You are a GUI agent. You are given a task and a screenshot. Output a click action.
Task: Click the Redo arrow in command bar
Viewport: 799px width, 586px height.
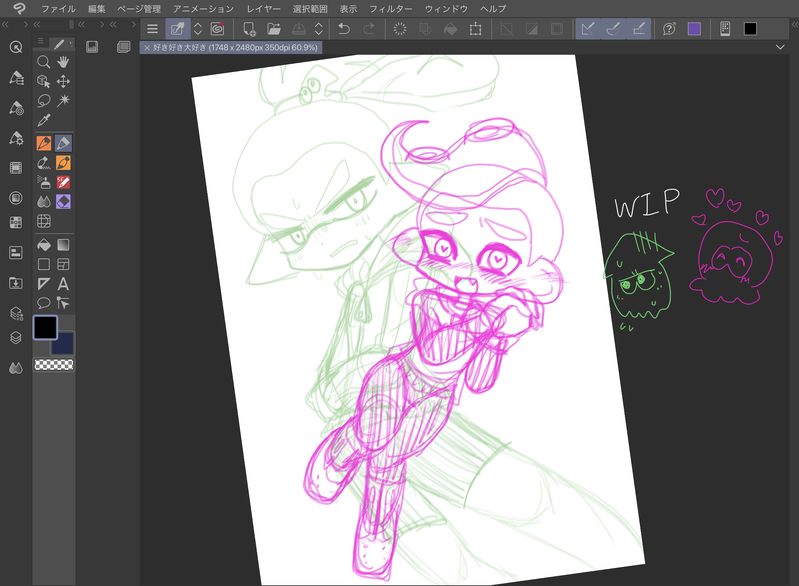click(x=369, y=29)
